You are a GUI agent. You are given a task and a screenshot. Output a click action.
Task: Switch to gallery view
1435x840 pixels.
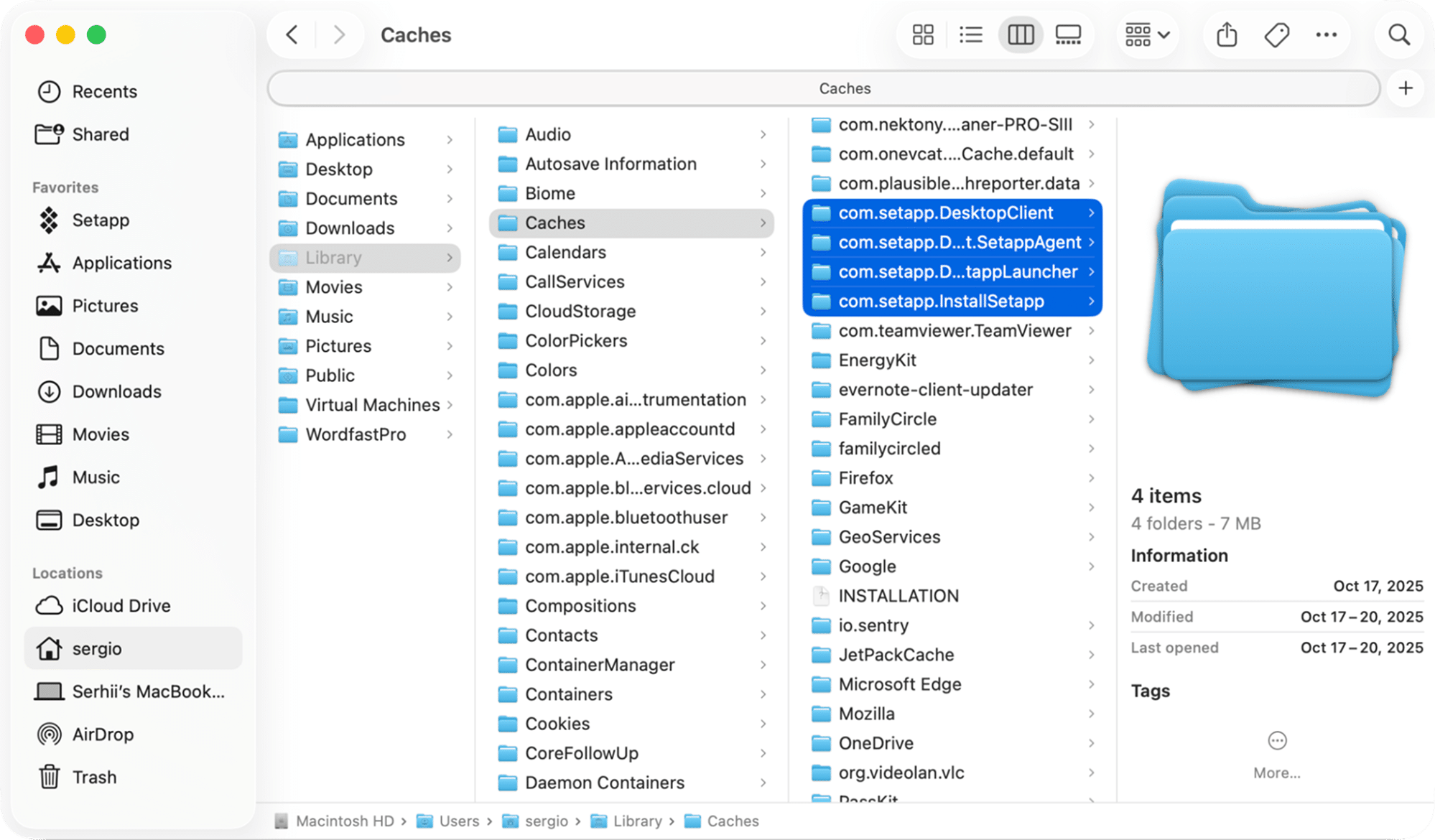(x=1068, y=34)
